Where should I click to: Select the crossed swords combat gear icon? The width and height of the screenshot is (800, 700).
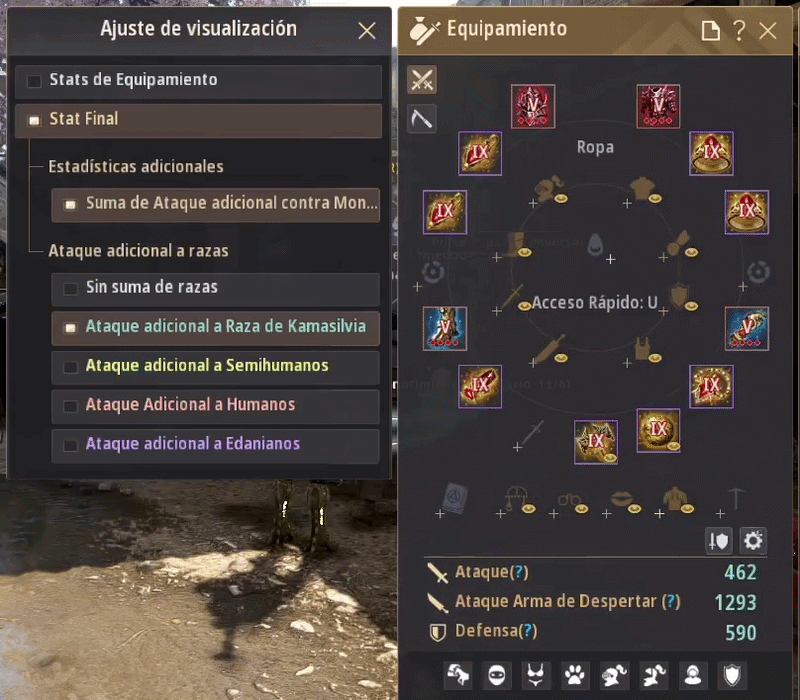tap(422, 80)
